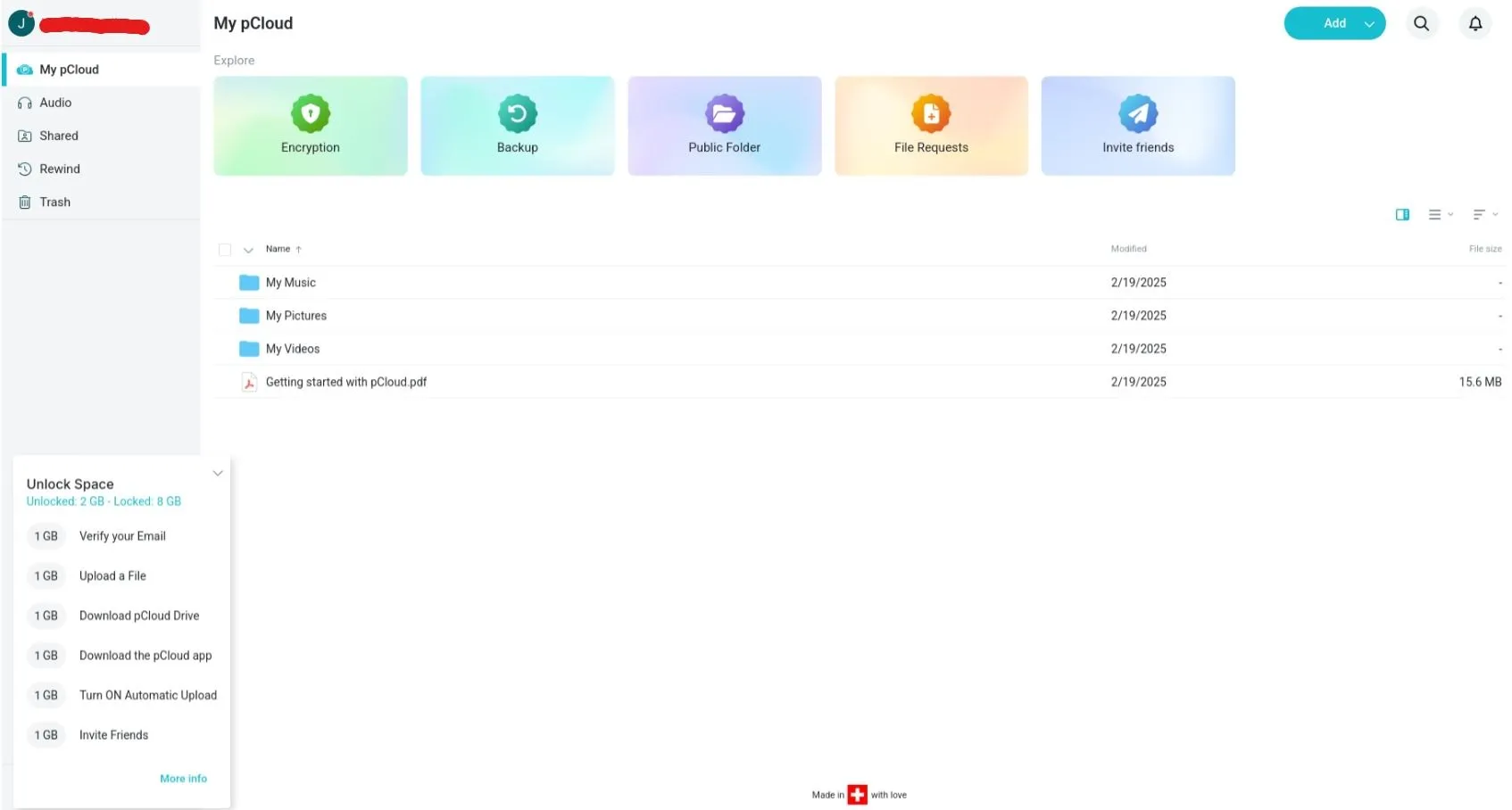1512x810 pixels.
Task: Click Download pCloud Drive
Action: [139, 616]
